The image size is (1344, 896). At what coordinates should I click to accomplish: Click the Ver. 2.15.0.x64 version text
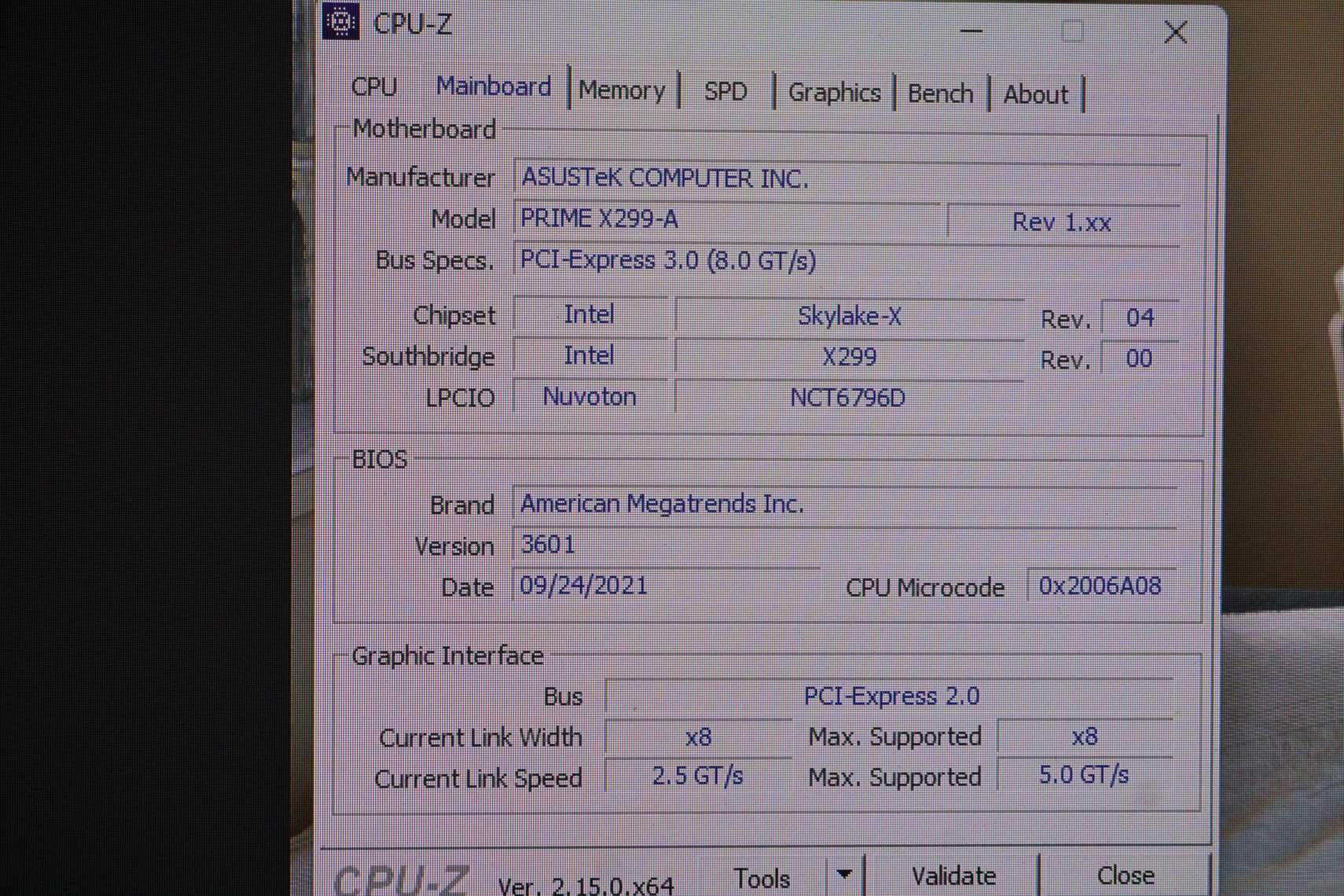pyautogui.click(x=586, y=886)
